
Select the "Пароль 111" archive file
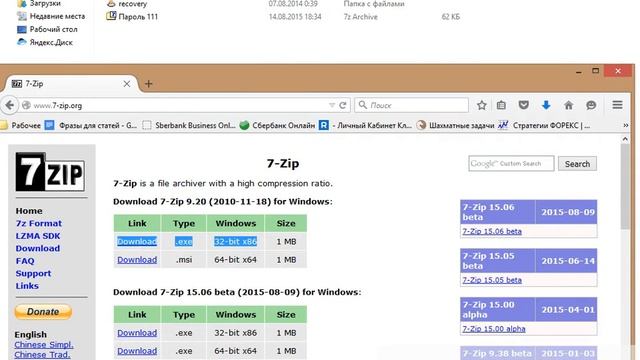pyautogui.click(x=132, y=17)
